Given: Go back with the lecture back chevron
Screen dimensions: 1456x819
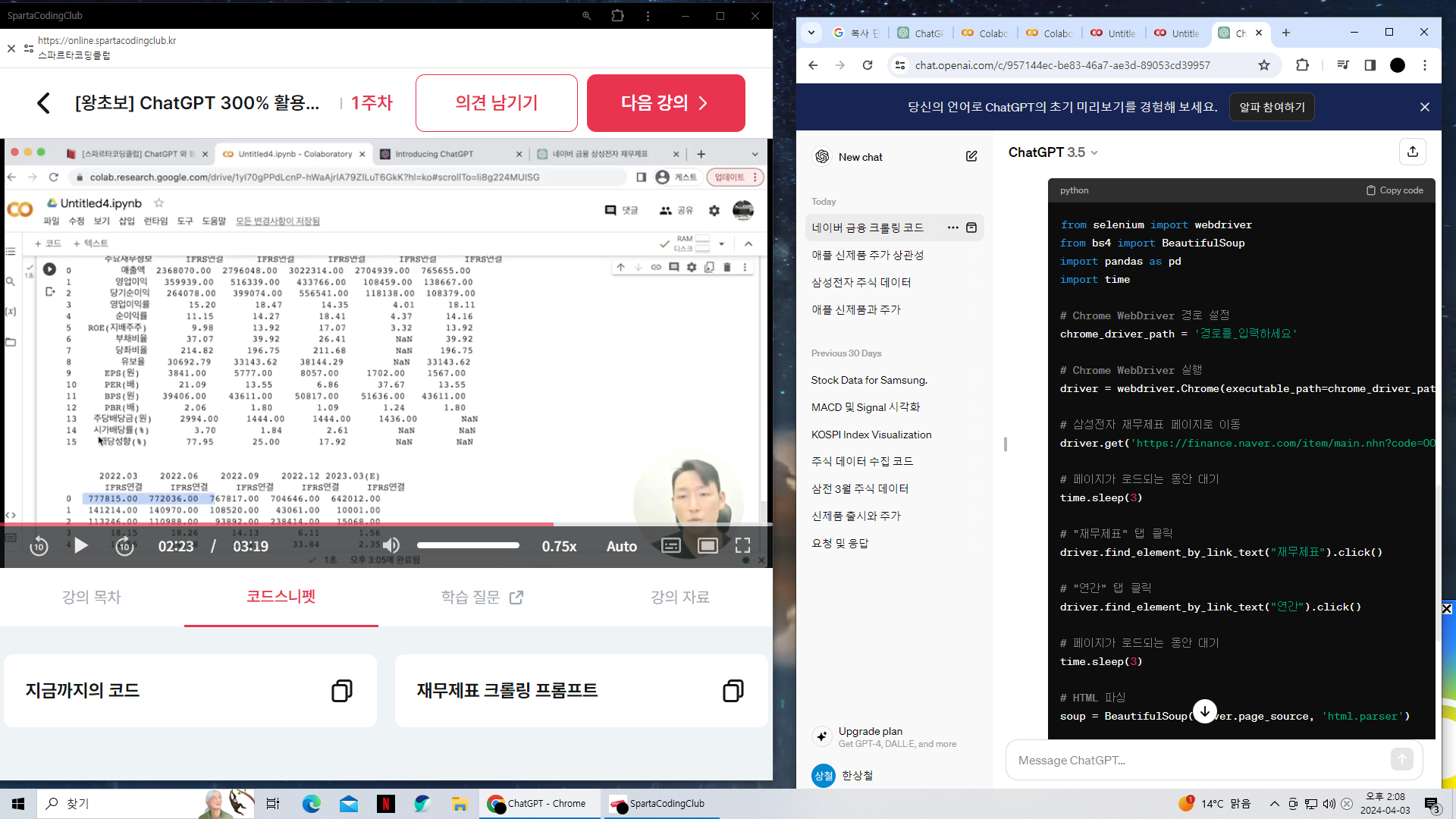Looking at the screenshot, I should coord(43,103).
